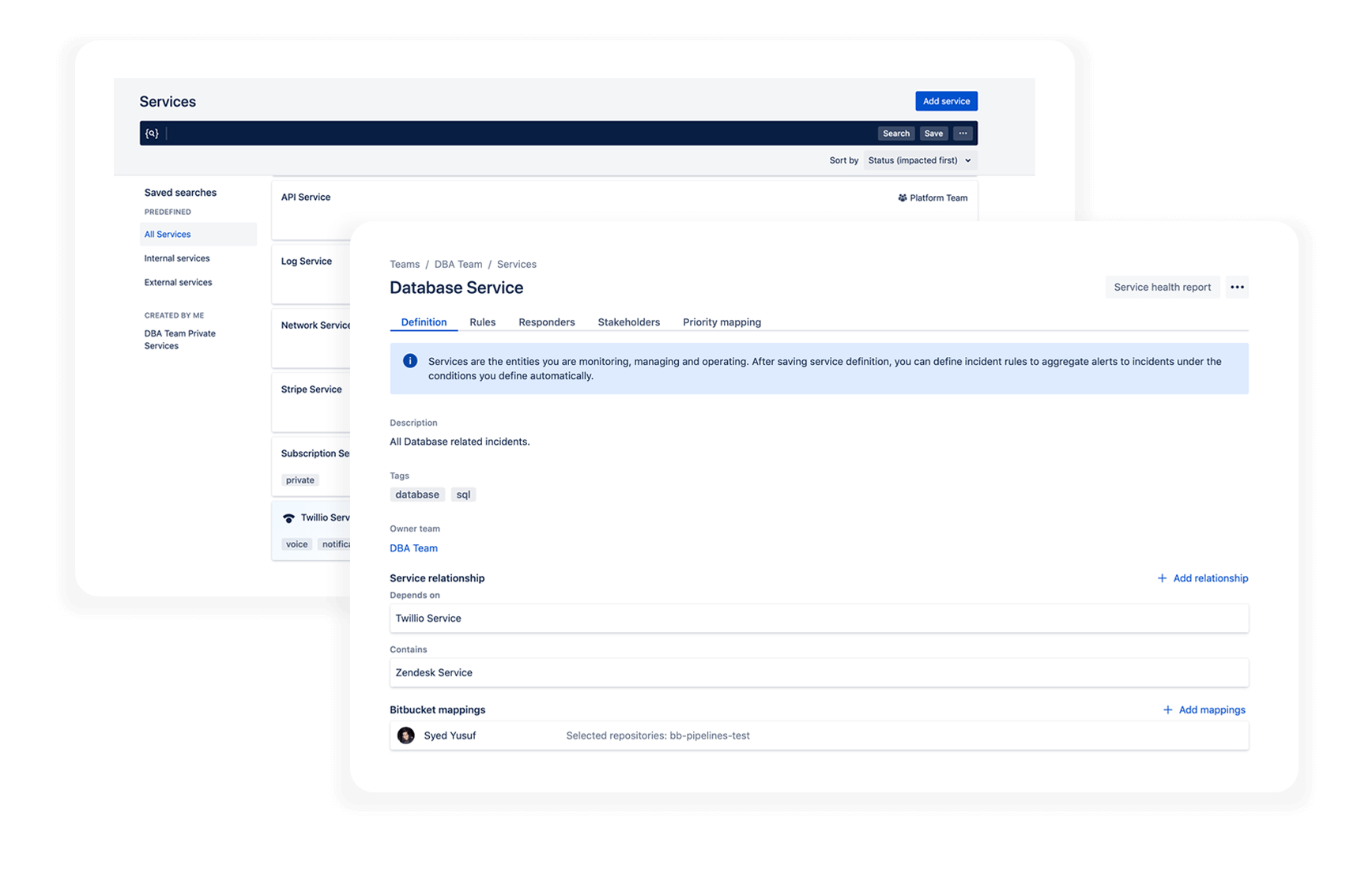Screen dimensions: 1372x869
Task: Open the Sort by status dropdown
Action: coord(919,160)
